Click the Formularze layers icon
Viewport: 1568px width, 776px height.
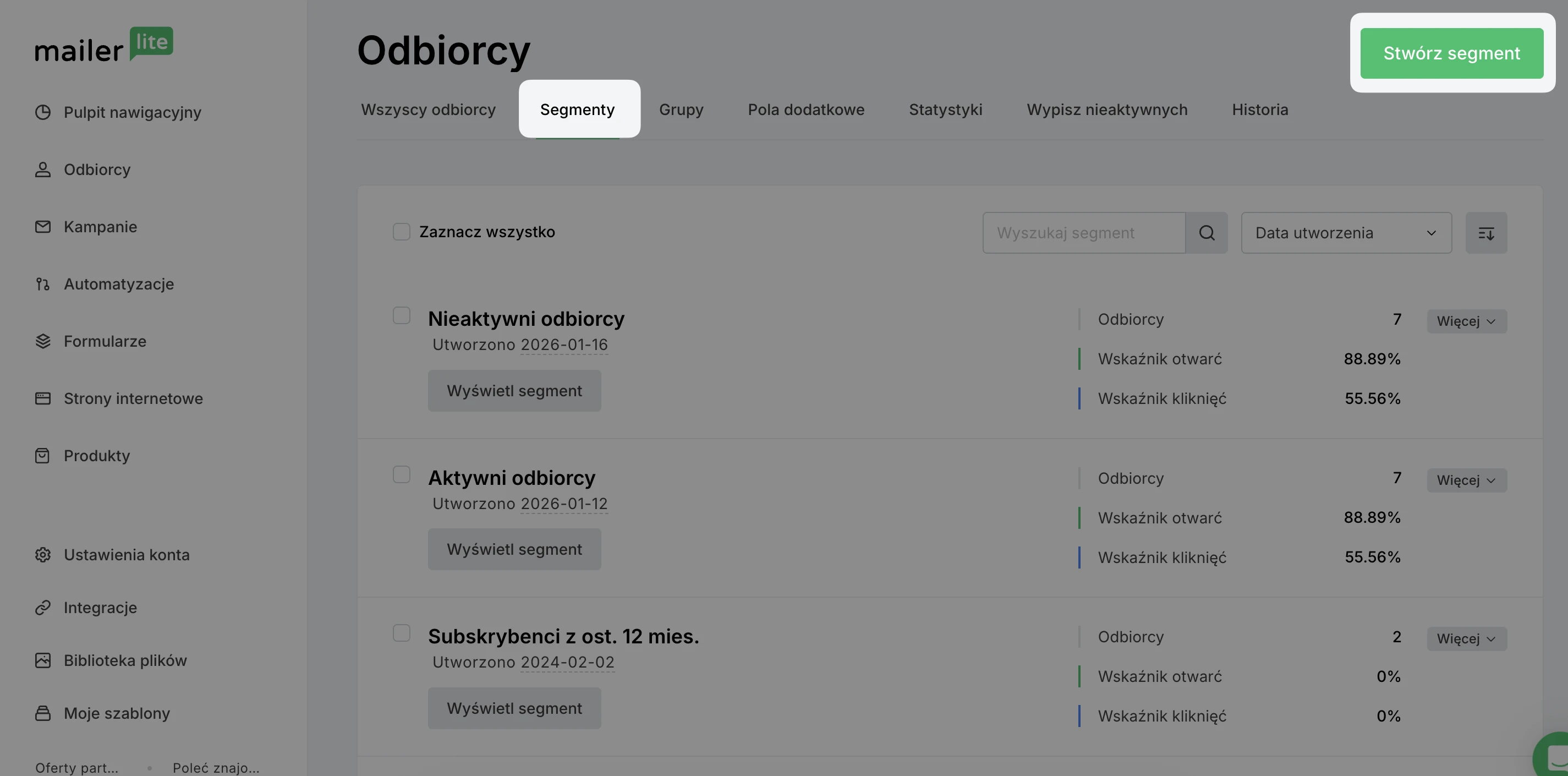point(42,341)
